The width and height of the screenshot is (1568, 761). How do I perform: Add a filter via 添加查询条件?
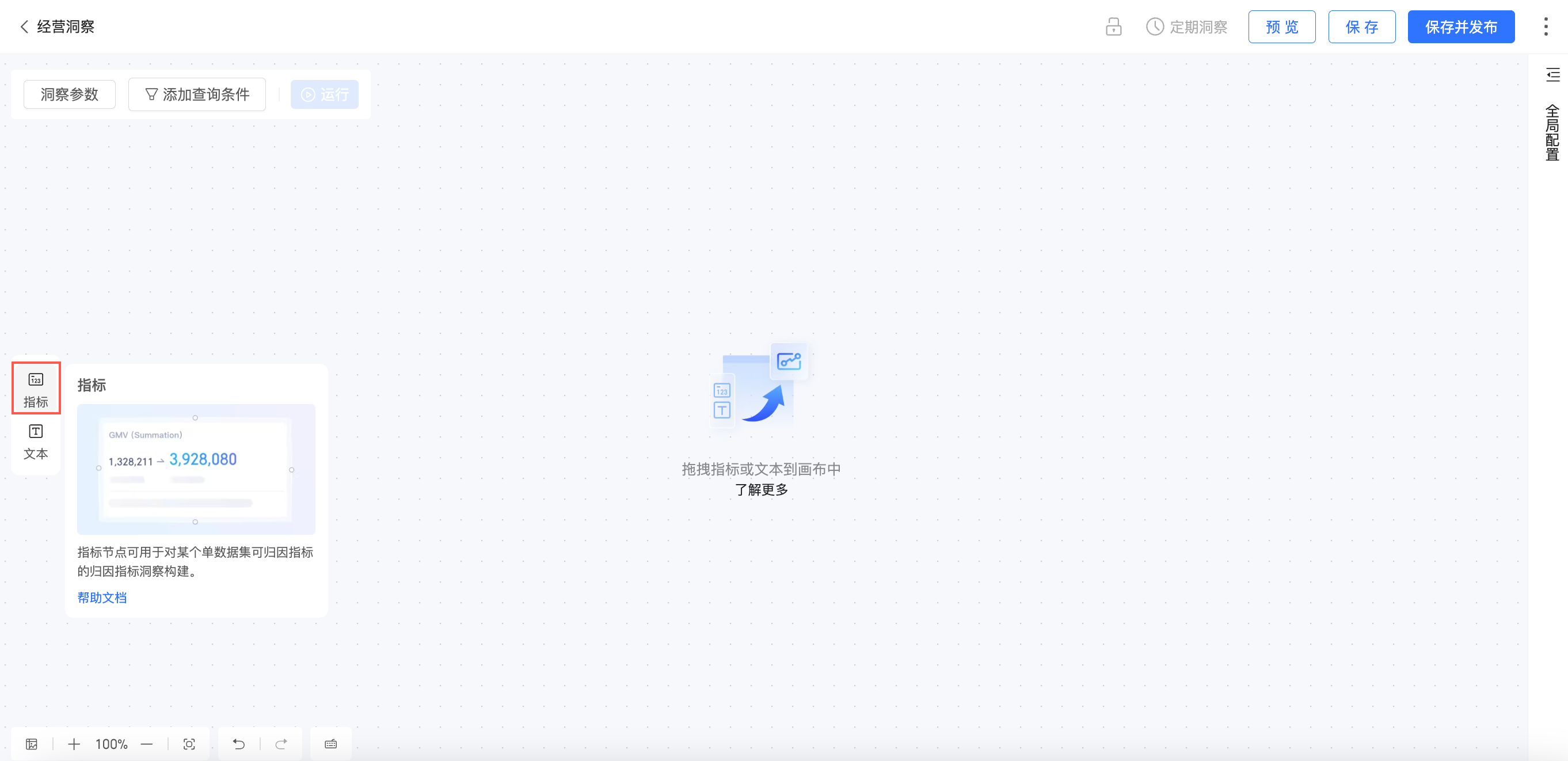pos(197,94)
